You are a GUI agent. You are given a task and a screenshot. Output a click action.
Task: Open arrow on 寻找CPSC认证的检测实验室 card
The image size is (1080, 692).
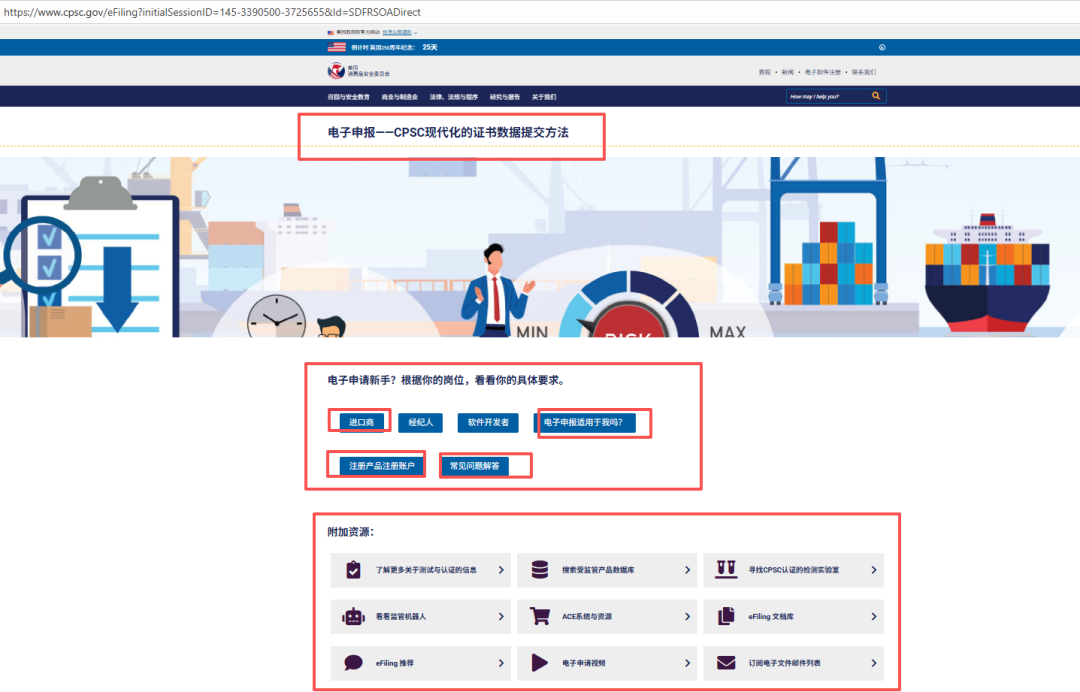coord(874,570)
